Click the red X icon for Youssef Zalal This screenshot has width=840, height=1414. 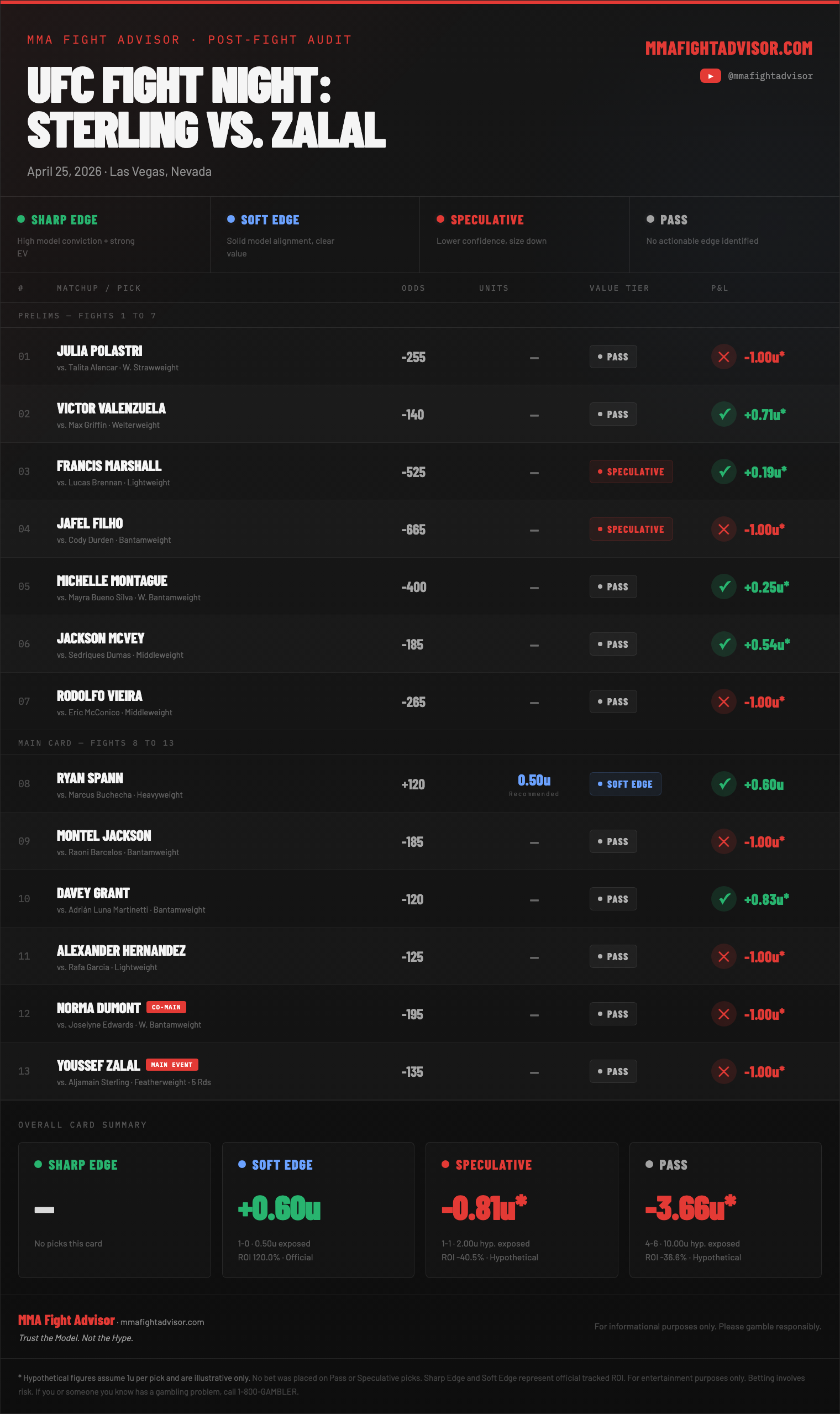pos(723,1071)
